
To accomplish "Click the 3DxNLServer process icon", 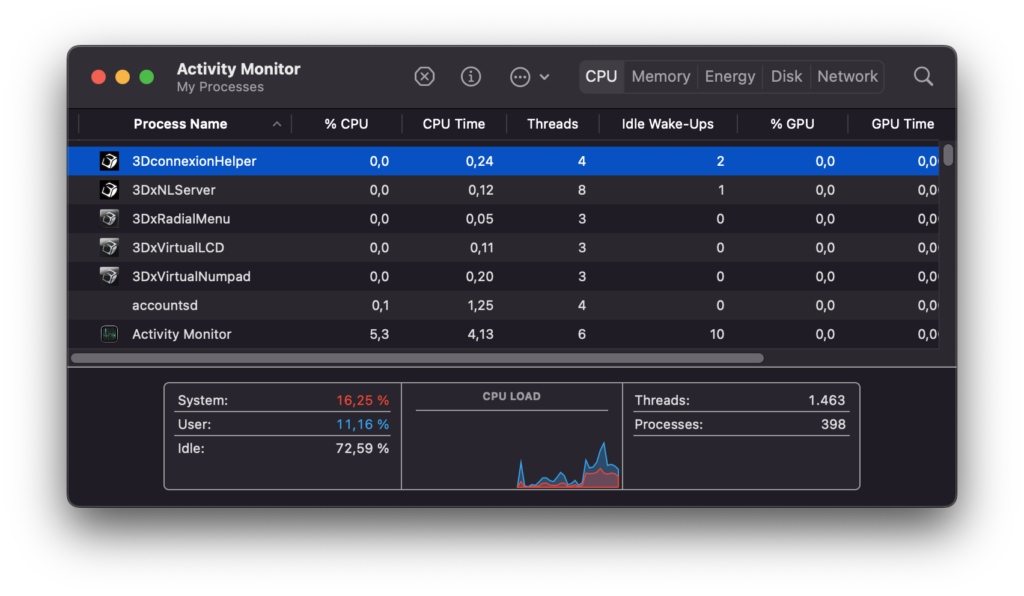I will (x=109, y=190).
